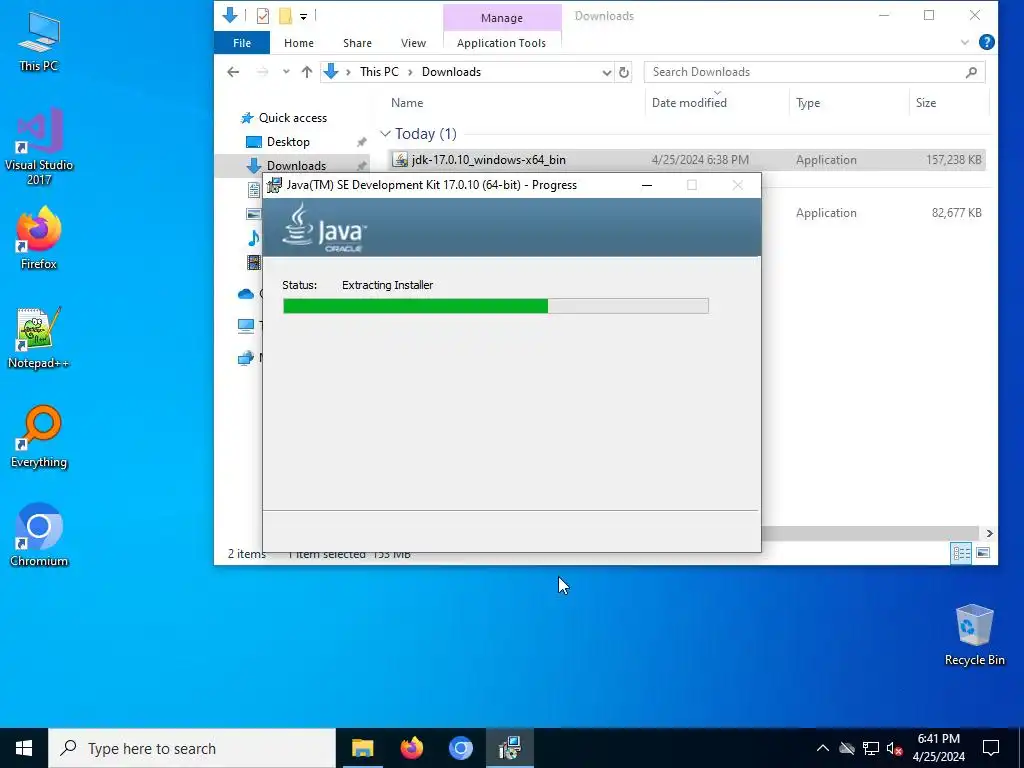Click the muted volume tray icon

[894, 748]
